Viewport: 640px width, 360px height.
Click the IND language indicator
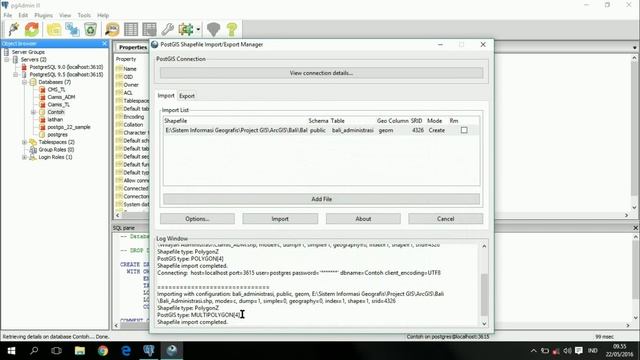tap(593, 351)
